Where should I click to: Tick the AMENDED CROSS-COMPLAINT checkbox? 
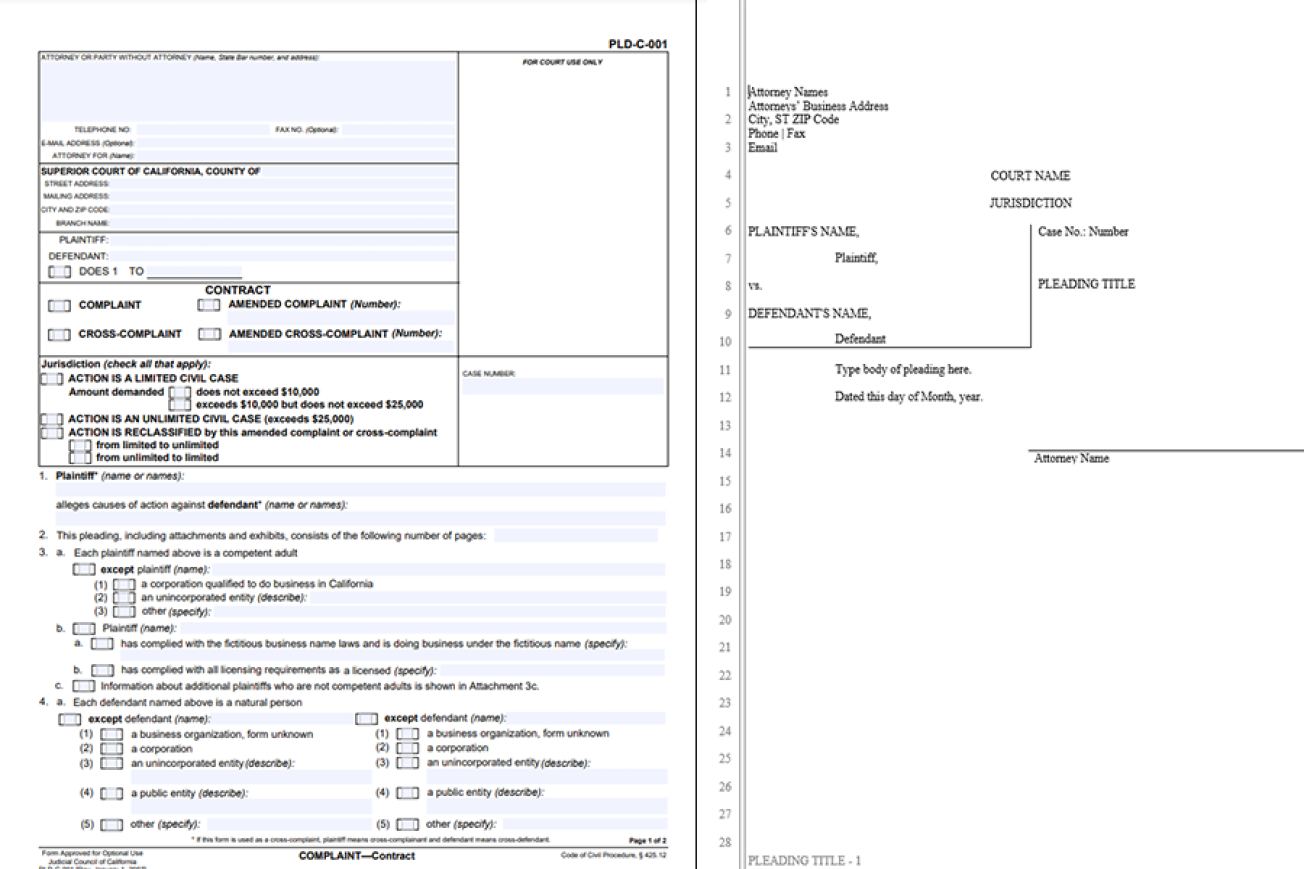pyautogui.click(x=209, y=334)
